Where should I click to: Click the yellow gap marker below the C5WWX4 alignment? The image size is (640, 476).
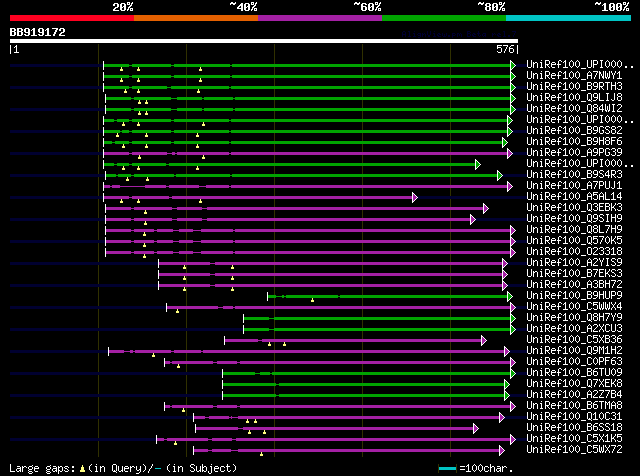pos(177,311)
